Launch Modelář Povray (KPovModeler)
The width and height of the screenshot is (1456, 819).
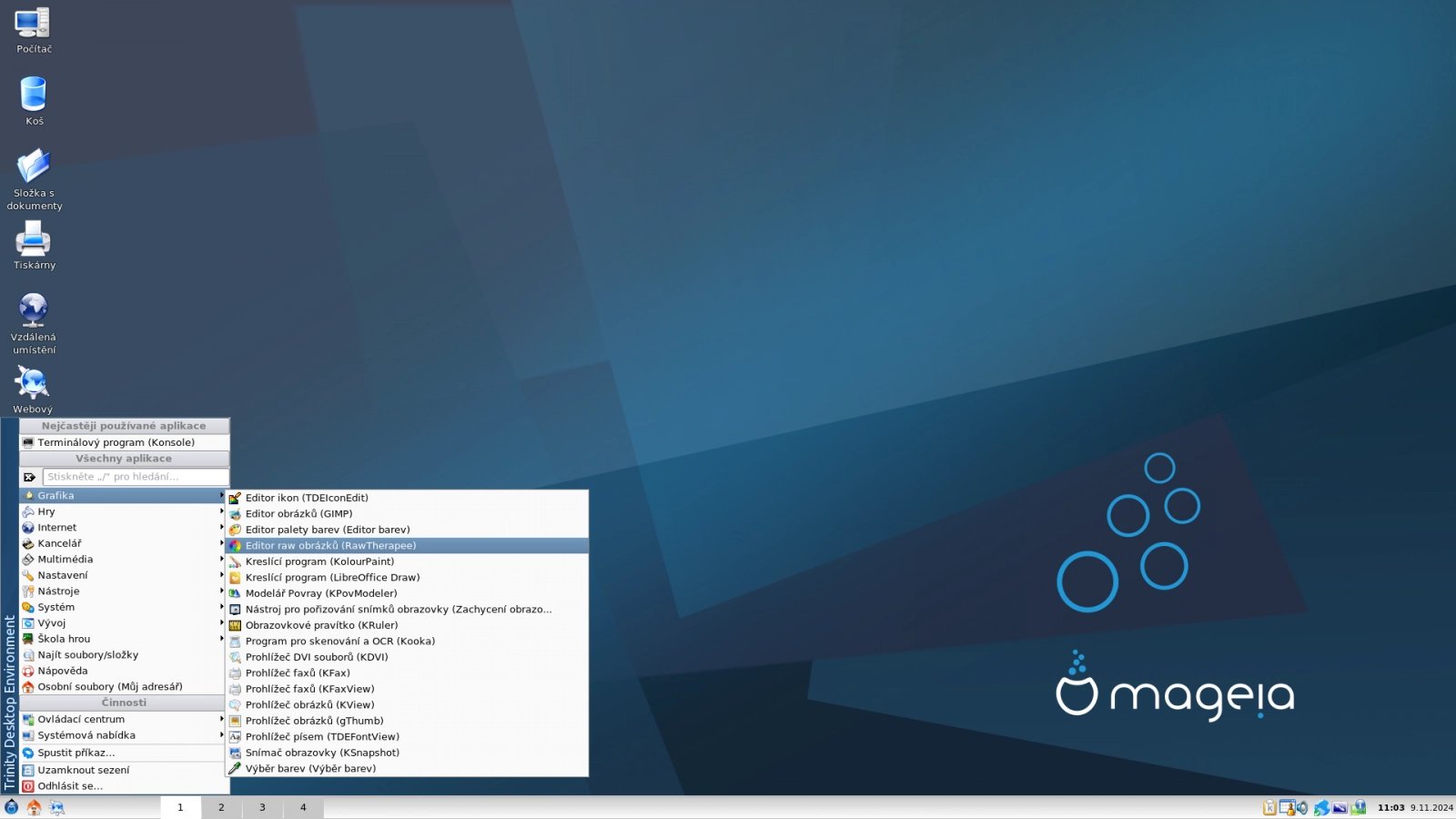coord(408,593)
